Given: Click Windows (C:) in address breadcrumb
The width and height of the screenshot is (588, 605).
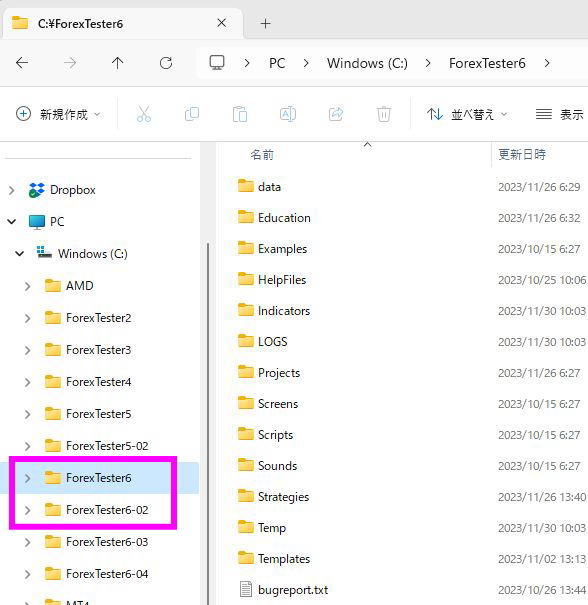Looking at the screenshot, I should pos(367,63).
